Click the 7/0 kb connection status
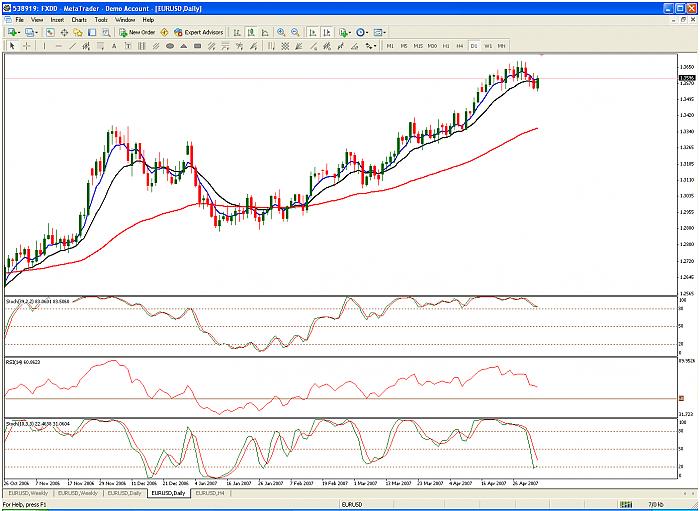 pos(656,505)
